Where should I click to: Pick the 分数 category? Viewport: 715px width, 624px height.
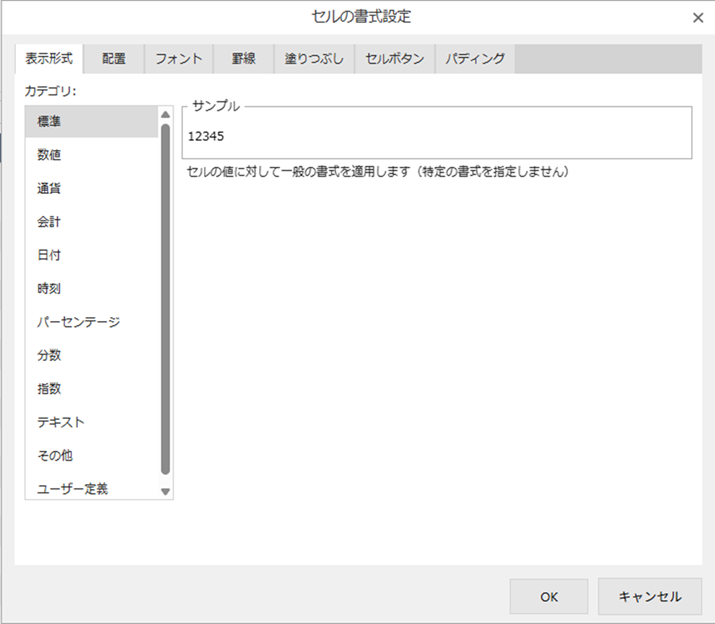click(50, 355)
